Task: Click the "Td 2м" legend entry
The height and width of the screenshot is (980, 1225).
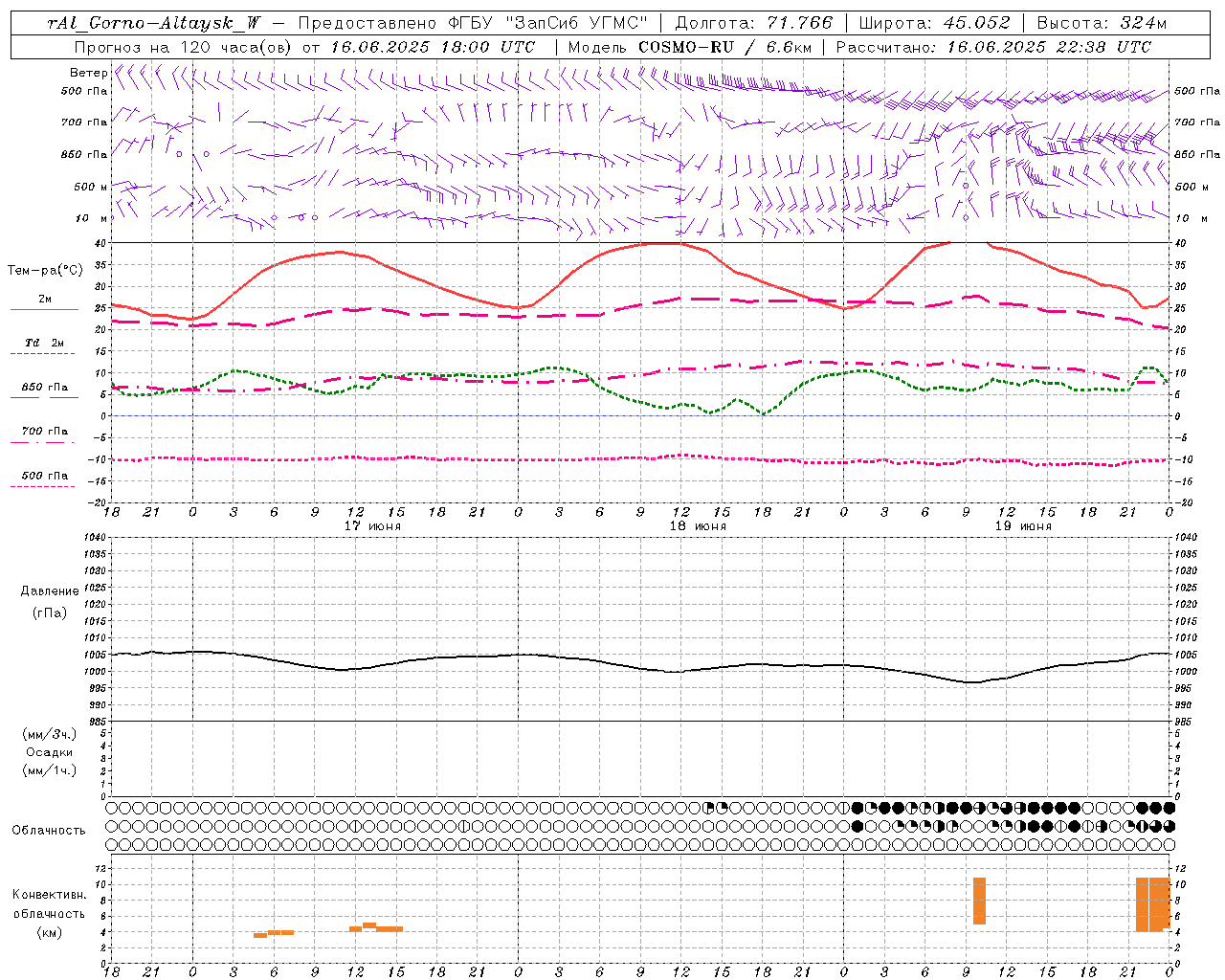Action: [x=45, y=343]
